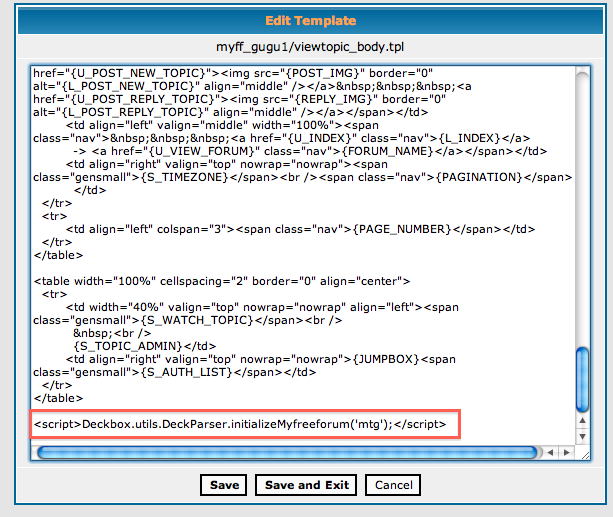Image resolution: width=613 pixels, height=517 pixels.
Task: Click the td width="40%" line
Action: point(262,307)
